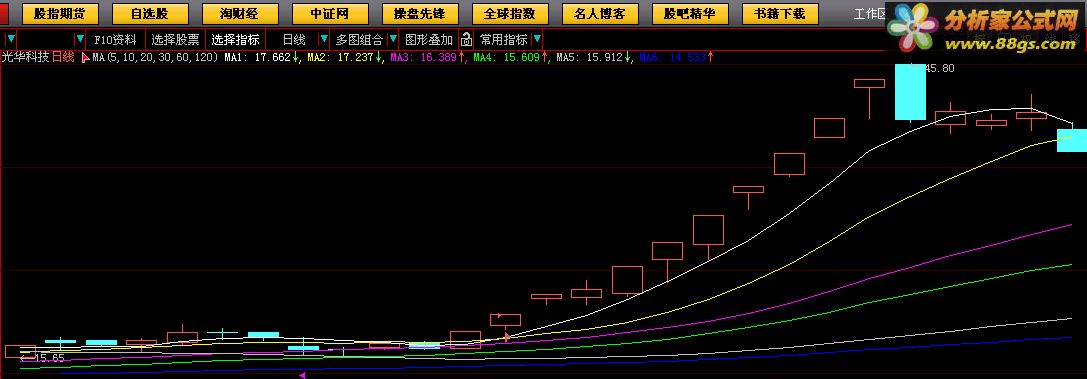Expand the 常用指标 dropdown arrow
This screenshot has width=1087, height=379.
pos(537,39)
